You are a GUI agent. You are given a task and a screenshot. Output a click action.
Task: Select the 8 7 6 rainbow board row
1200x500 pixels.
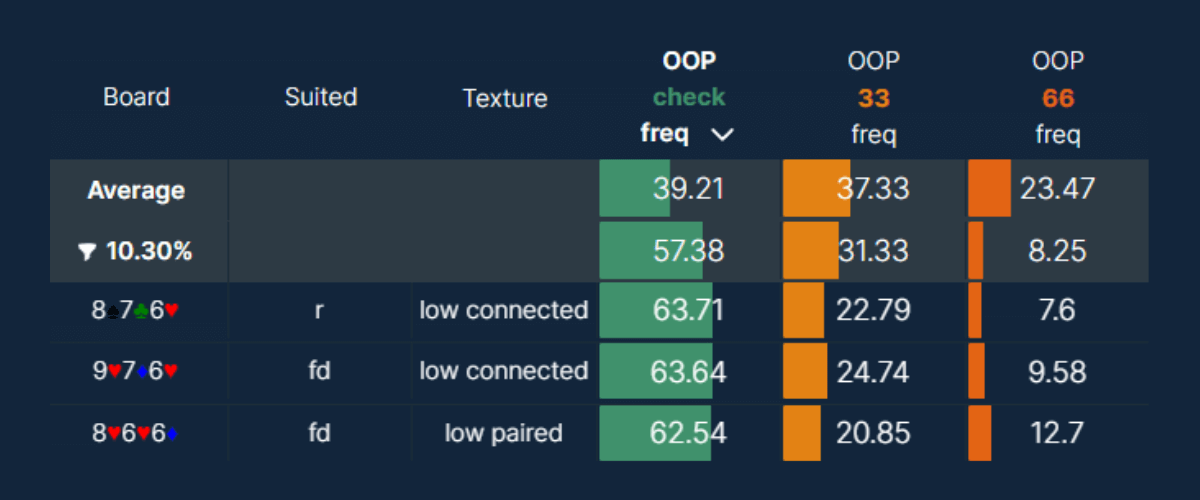point(136,310)
